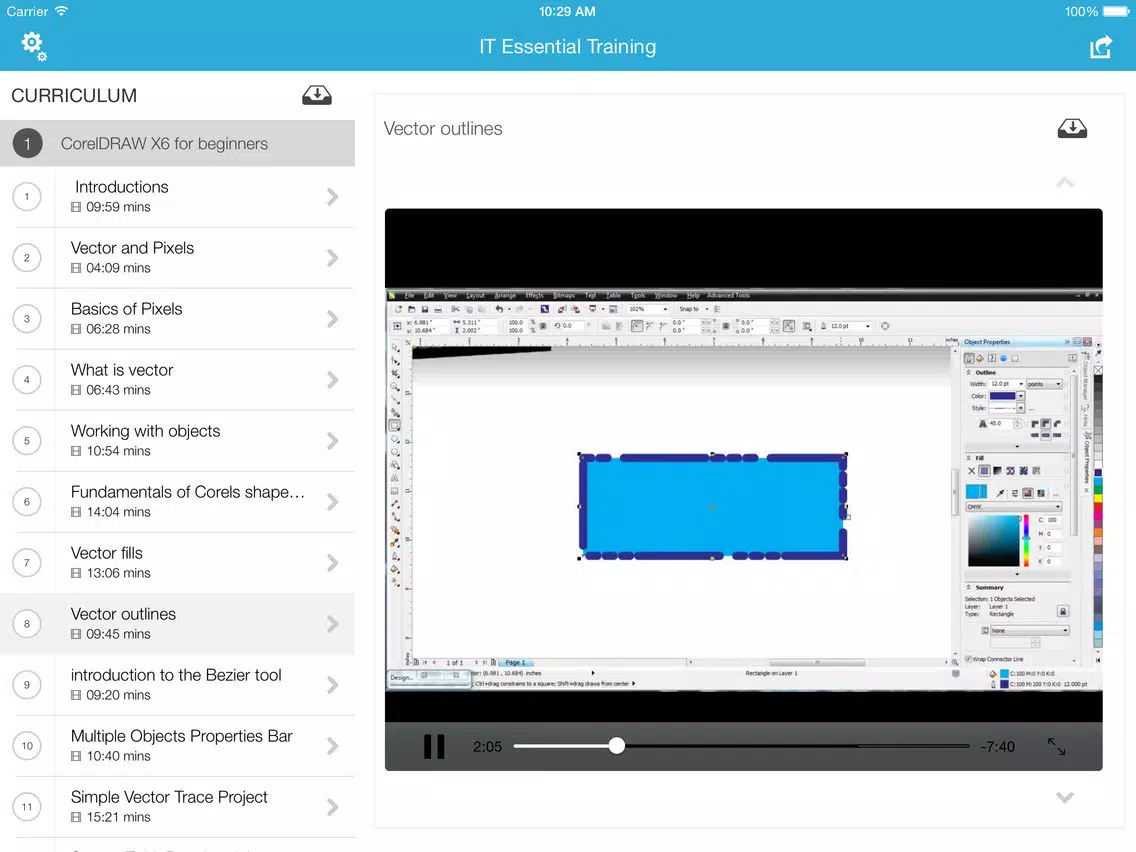Viewport: 1136px width, 852px height.
Task: Click the video progress slider knob
Action: coord(617,746)
